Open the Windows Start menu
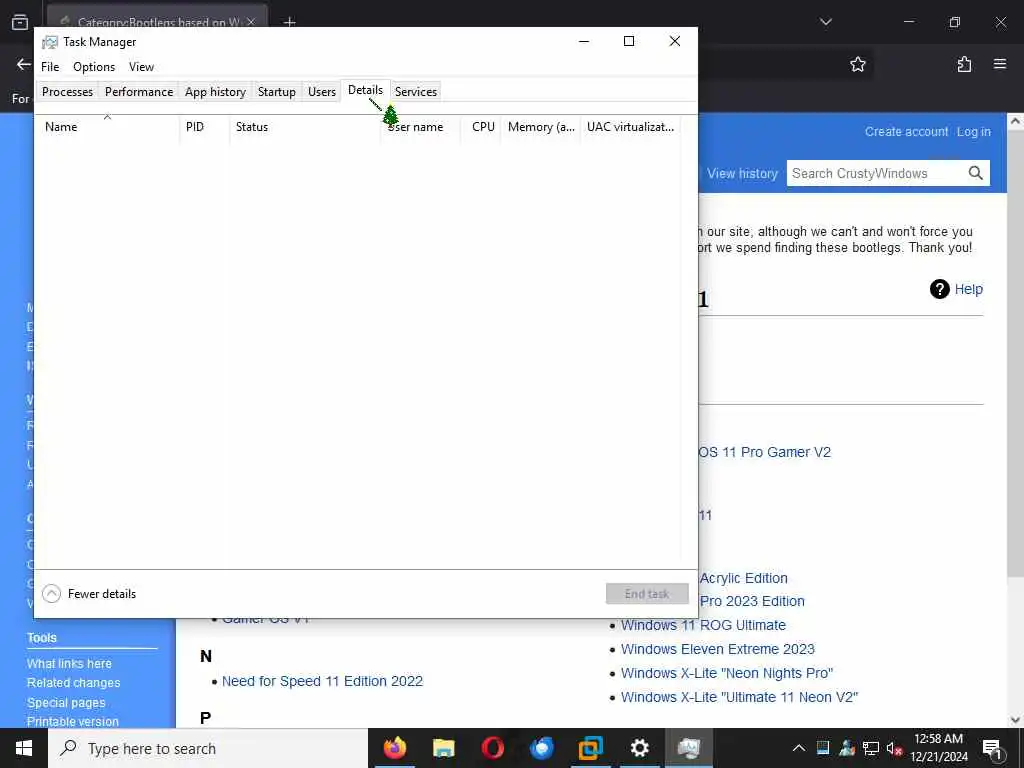Screen dimensions: 1024x768 (24, 748)
